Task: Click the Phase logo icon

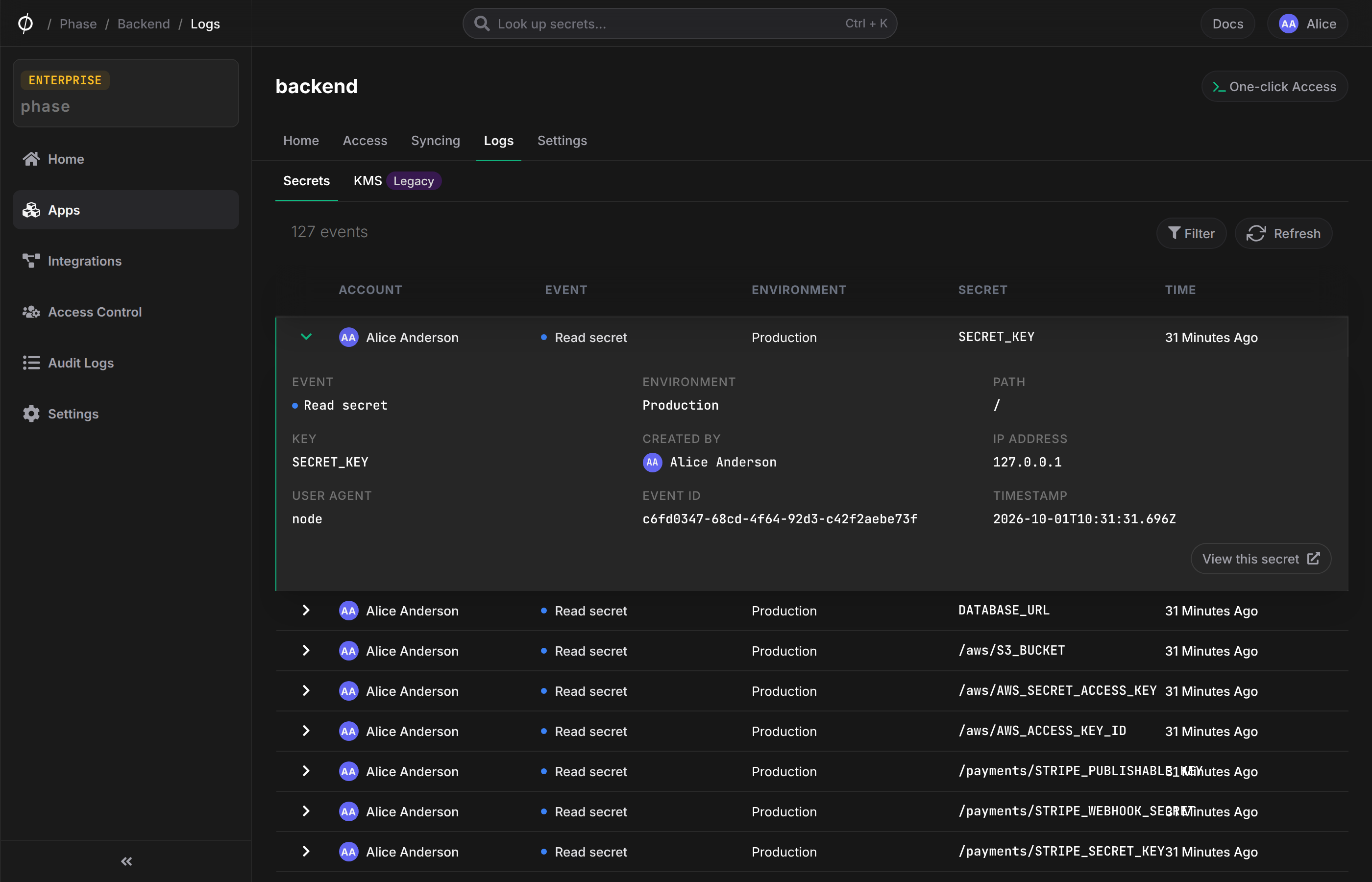Action: [x=25, y=24]
